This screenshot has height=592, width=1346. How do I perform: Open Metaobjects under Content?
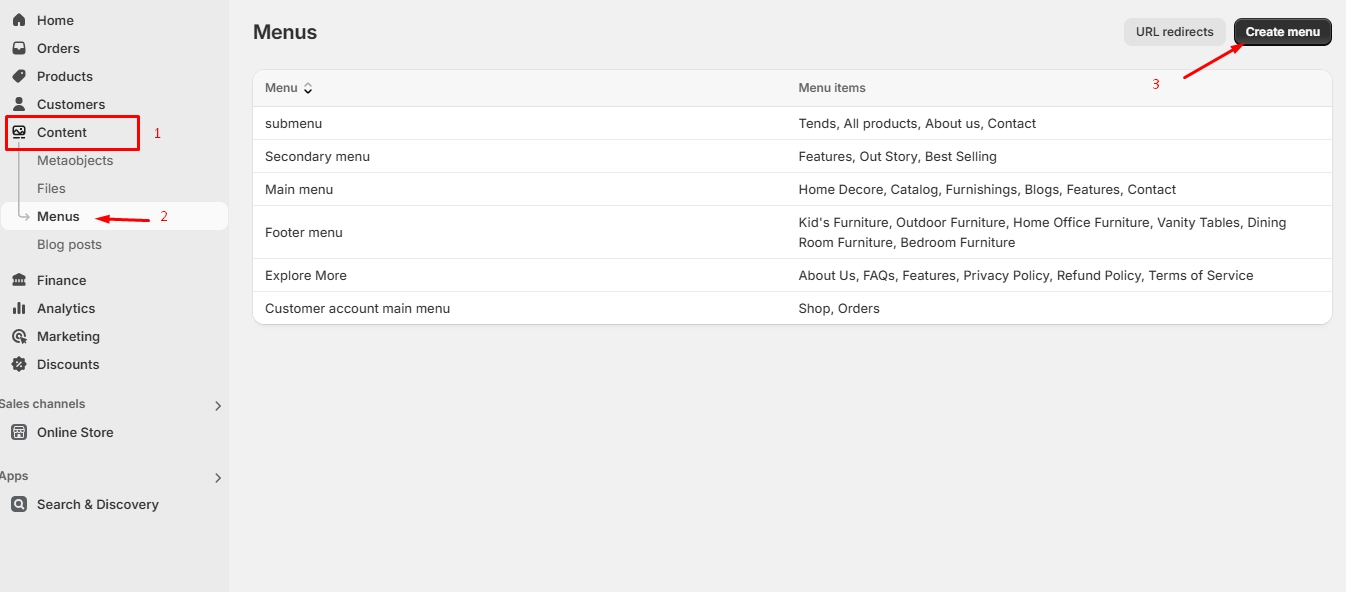pos(75,160)
